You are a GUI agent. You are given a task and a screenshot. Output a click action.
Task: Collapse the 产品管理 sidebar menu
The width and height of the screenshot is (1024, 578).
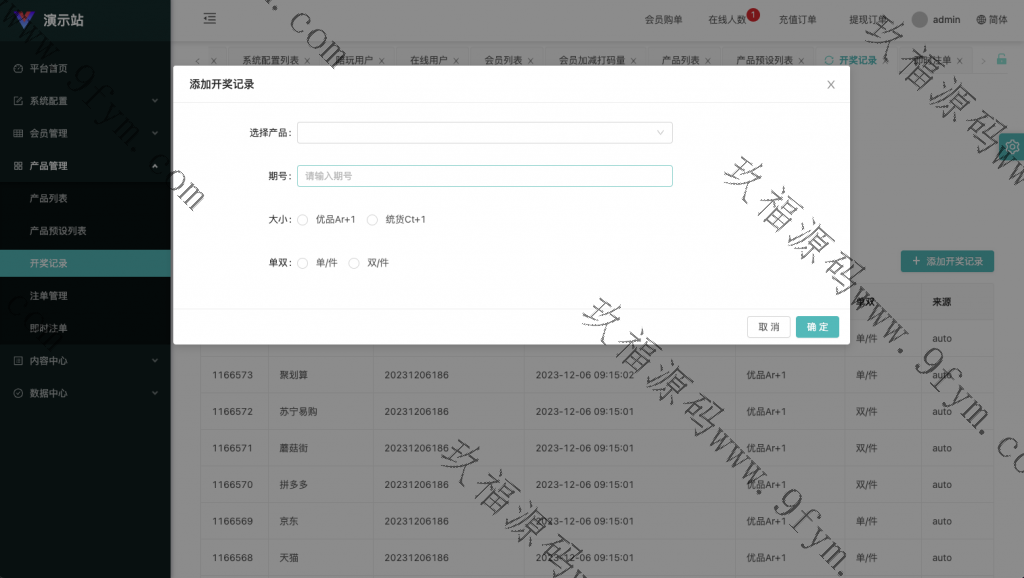[85, 166]
